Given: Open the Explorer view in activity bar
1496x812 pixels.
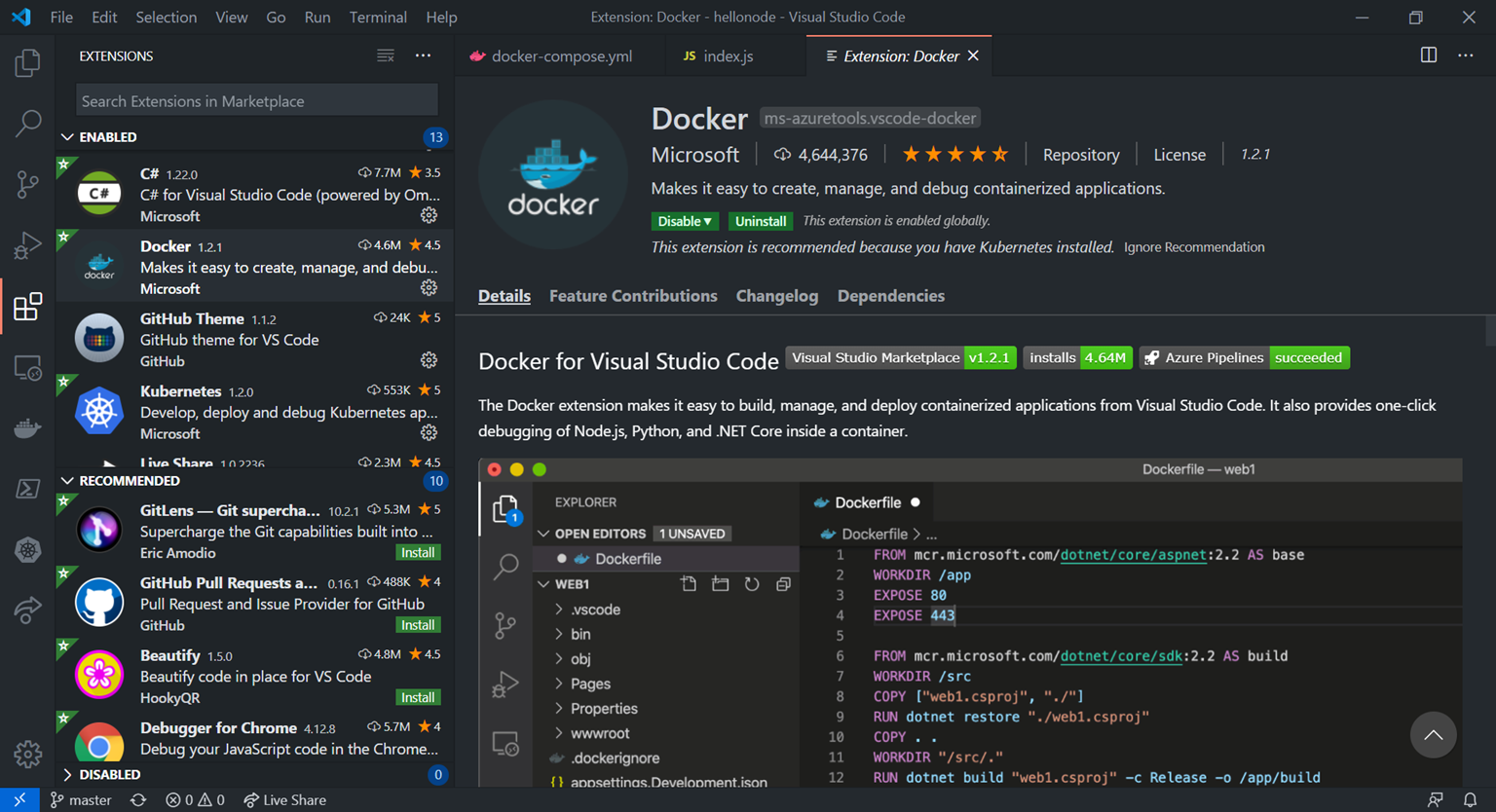Looking at the screenshot, I should click(27, 63).
